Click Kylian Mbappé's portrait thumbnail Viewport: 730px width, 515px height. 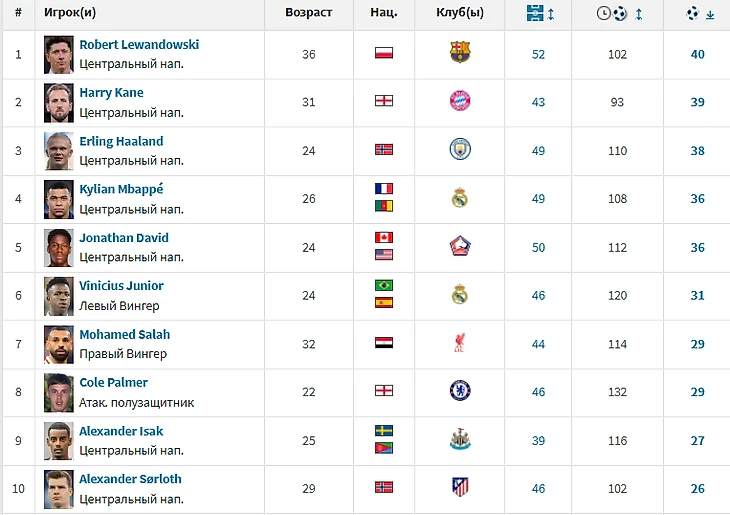(59, 199)
